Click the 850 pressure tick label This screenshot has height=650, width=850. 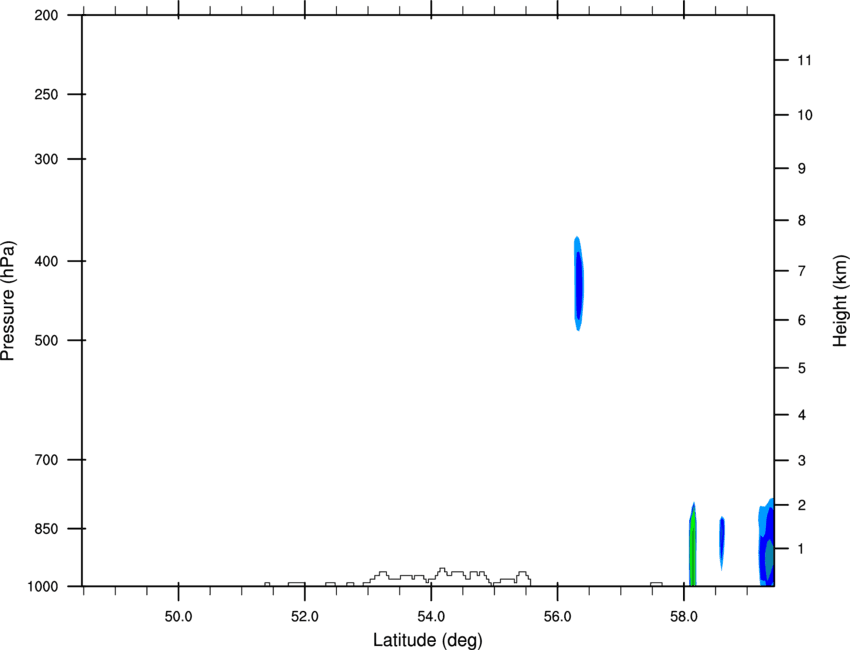pos(46,529)
